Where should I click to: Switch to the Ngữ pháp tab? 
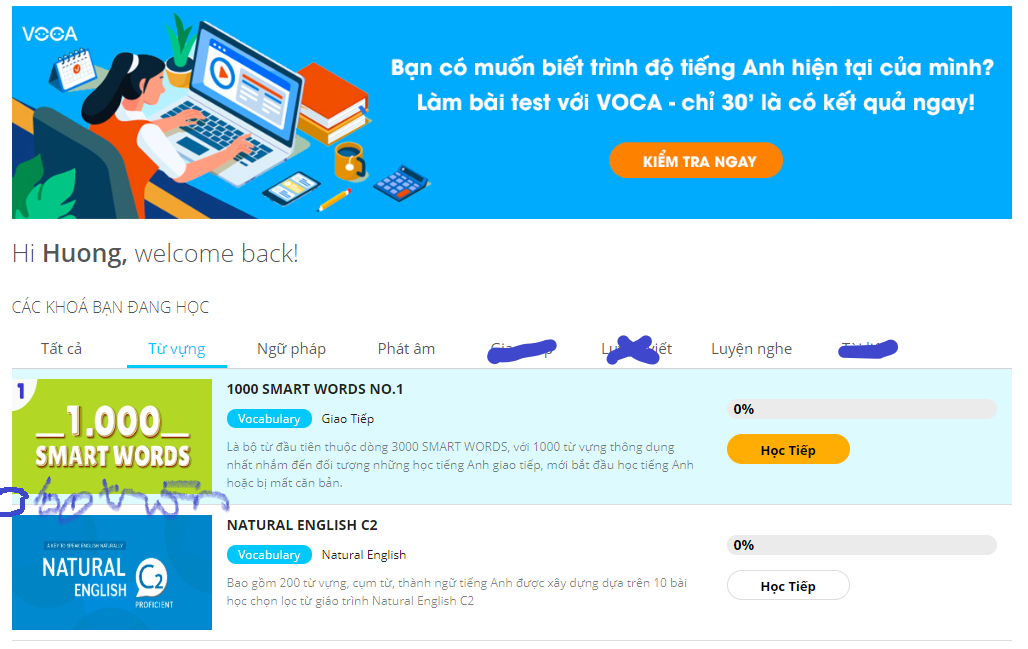(291, 349)
